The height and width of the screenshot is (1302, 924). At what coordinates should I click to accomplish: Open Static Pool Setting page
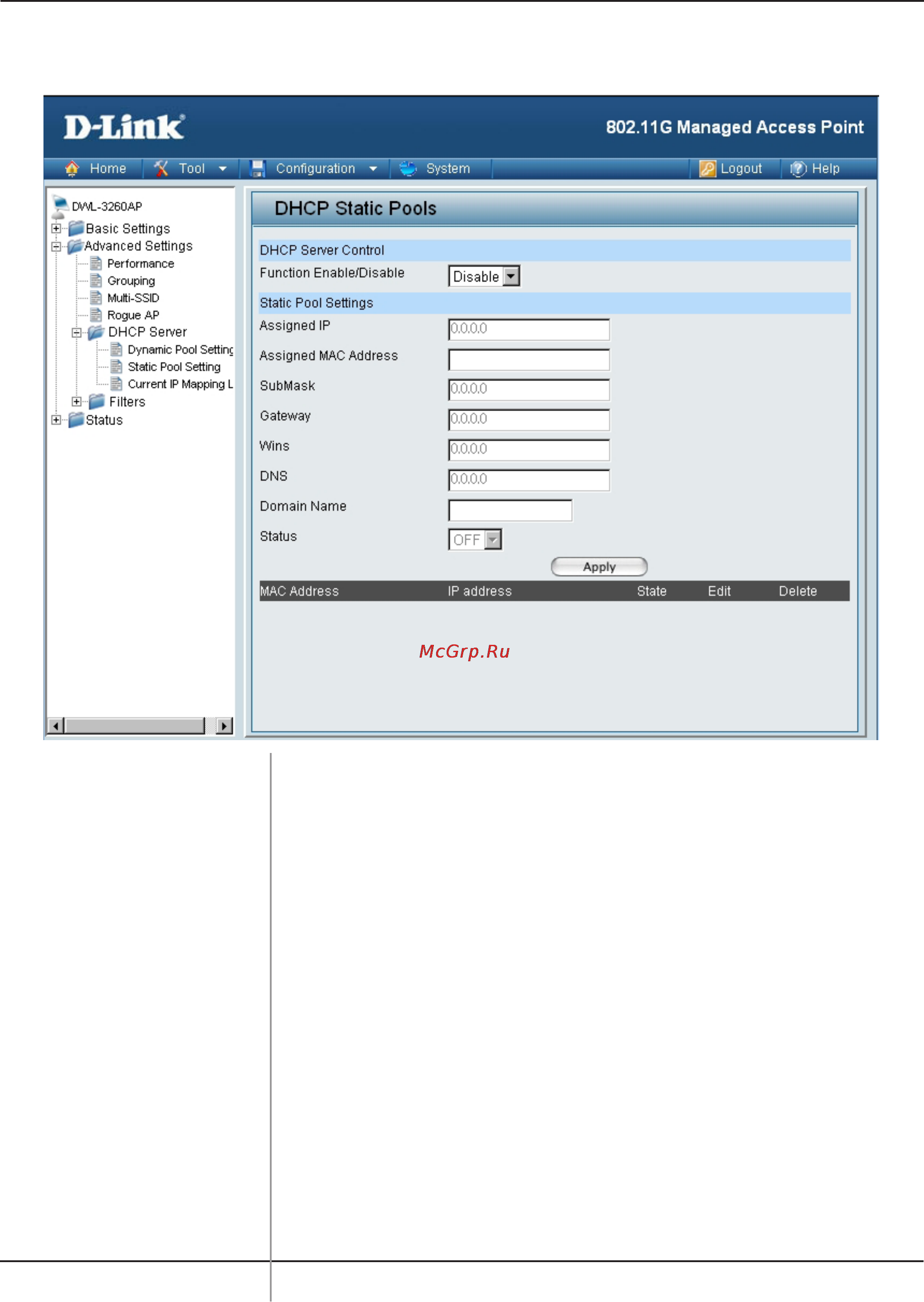click(x=174, y=367)
